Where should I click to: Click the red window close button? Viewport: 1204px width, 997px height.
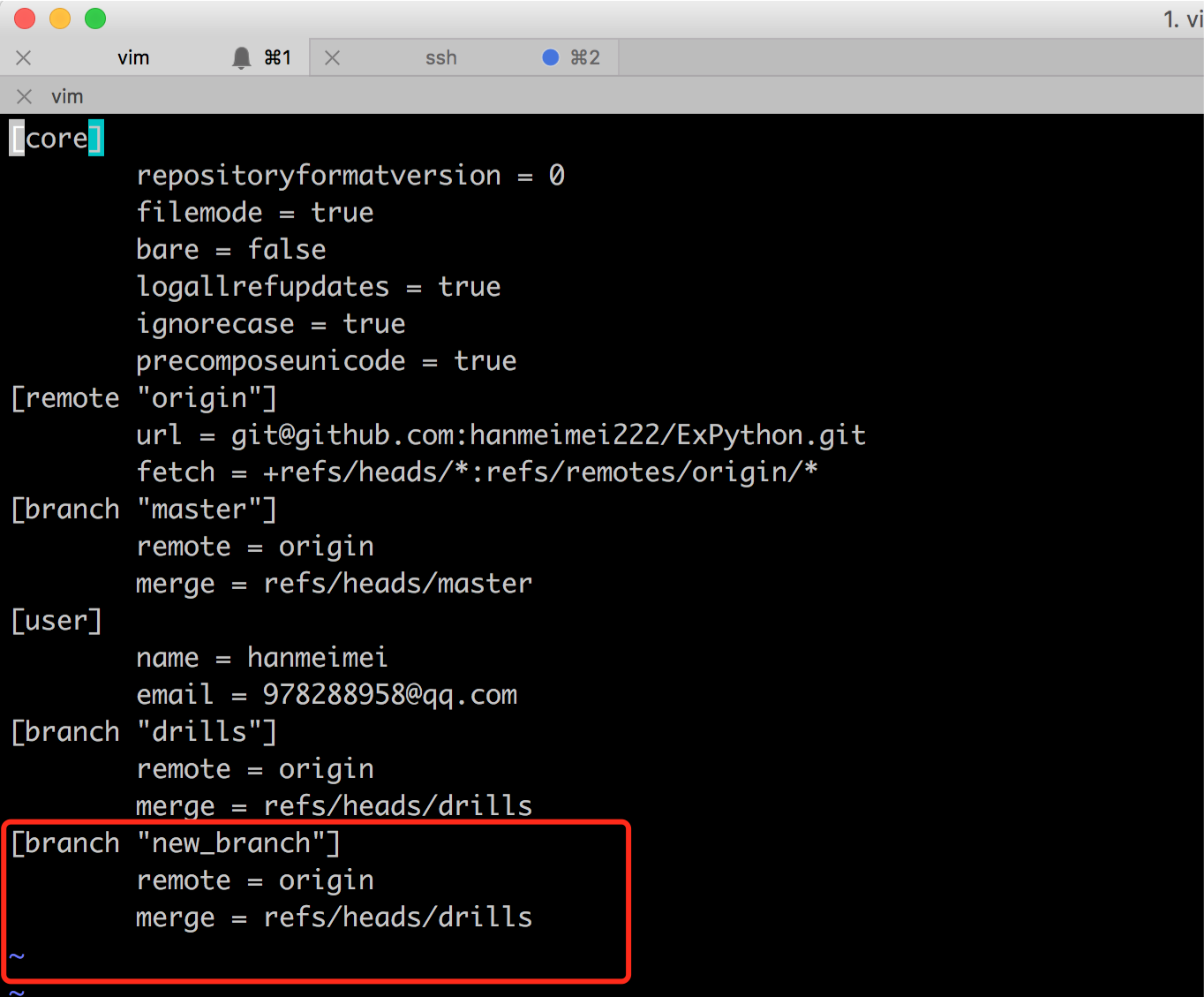(25, 19)
